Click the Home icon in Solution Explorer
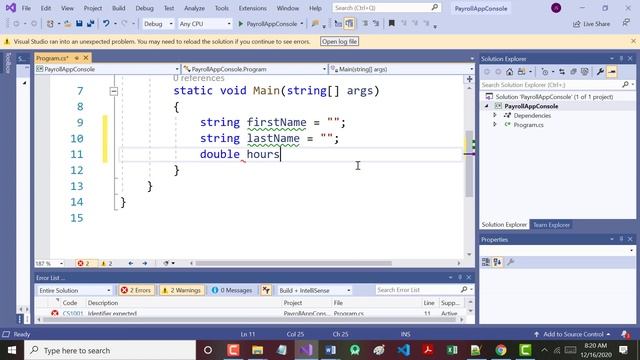Image resolution: width=640 pixels, height=360 pixels. 509,72
